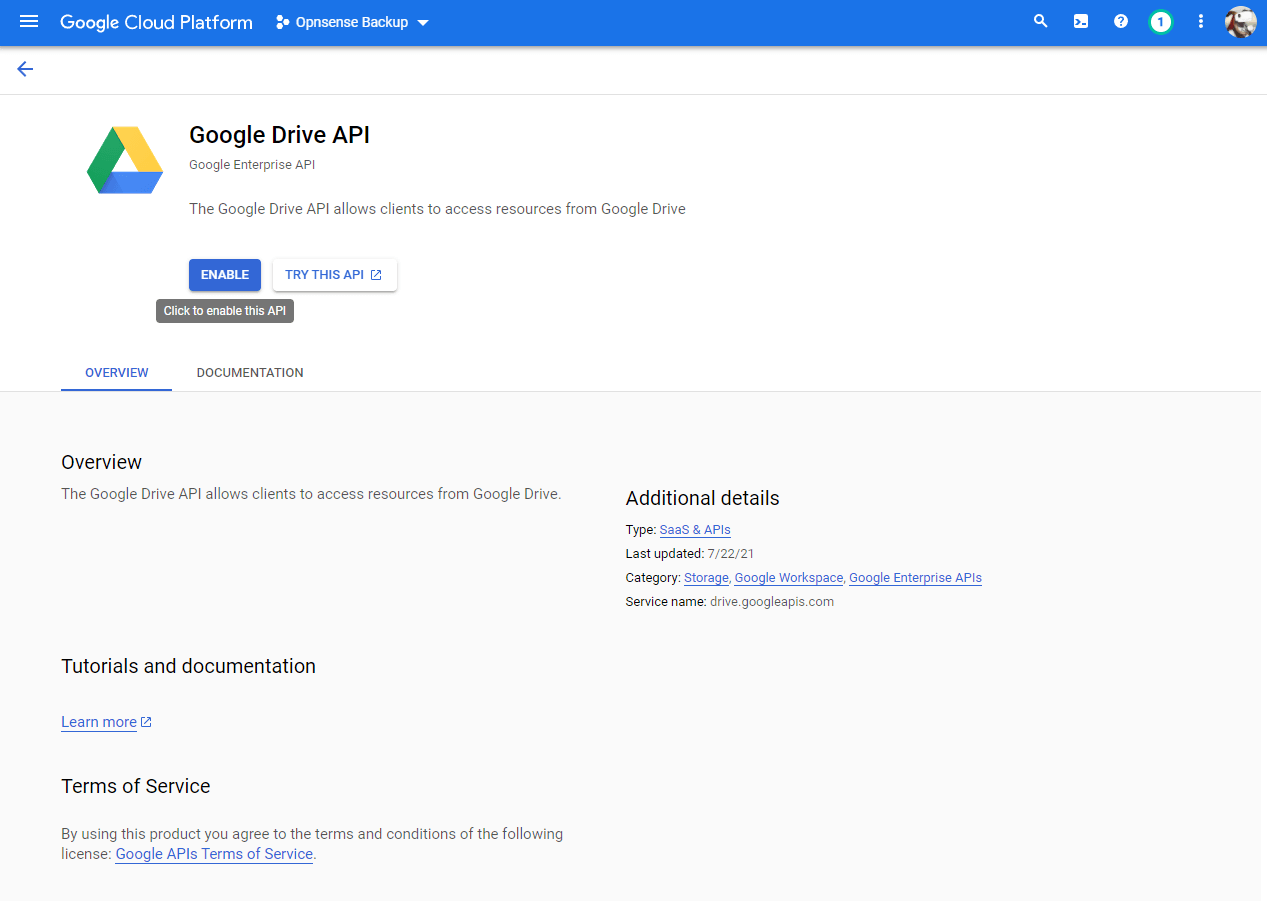Viewport: 1267px width, 901px height.
Task: Open the SaaS & APIs link
Action: pyautogui.click(x=694, y=529)
